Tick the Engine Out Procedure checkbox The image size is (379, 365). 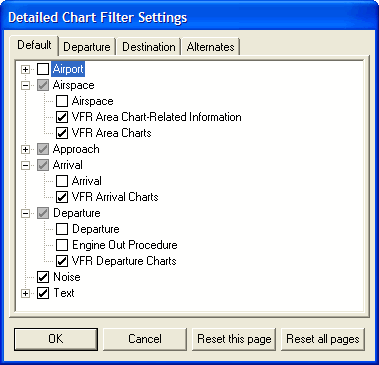(62, 245)
